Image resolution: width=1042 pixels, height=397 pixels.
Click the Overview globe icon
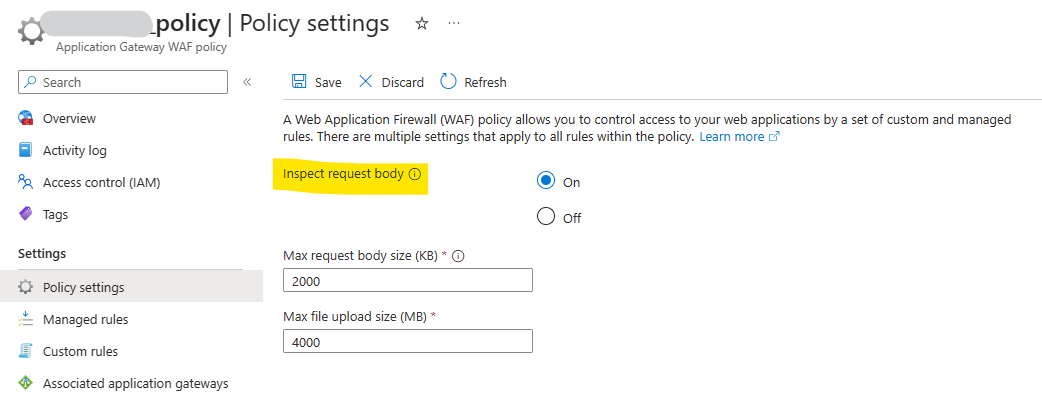click(26, 118)
